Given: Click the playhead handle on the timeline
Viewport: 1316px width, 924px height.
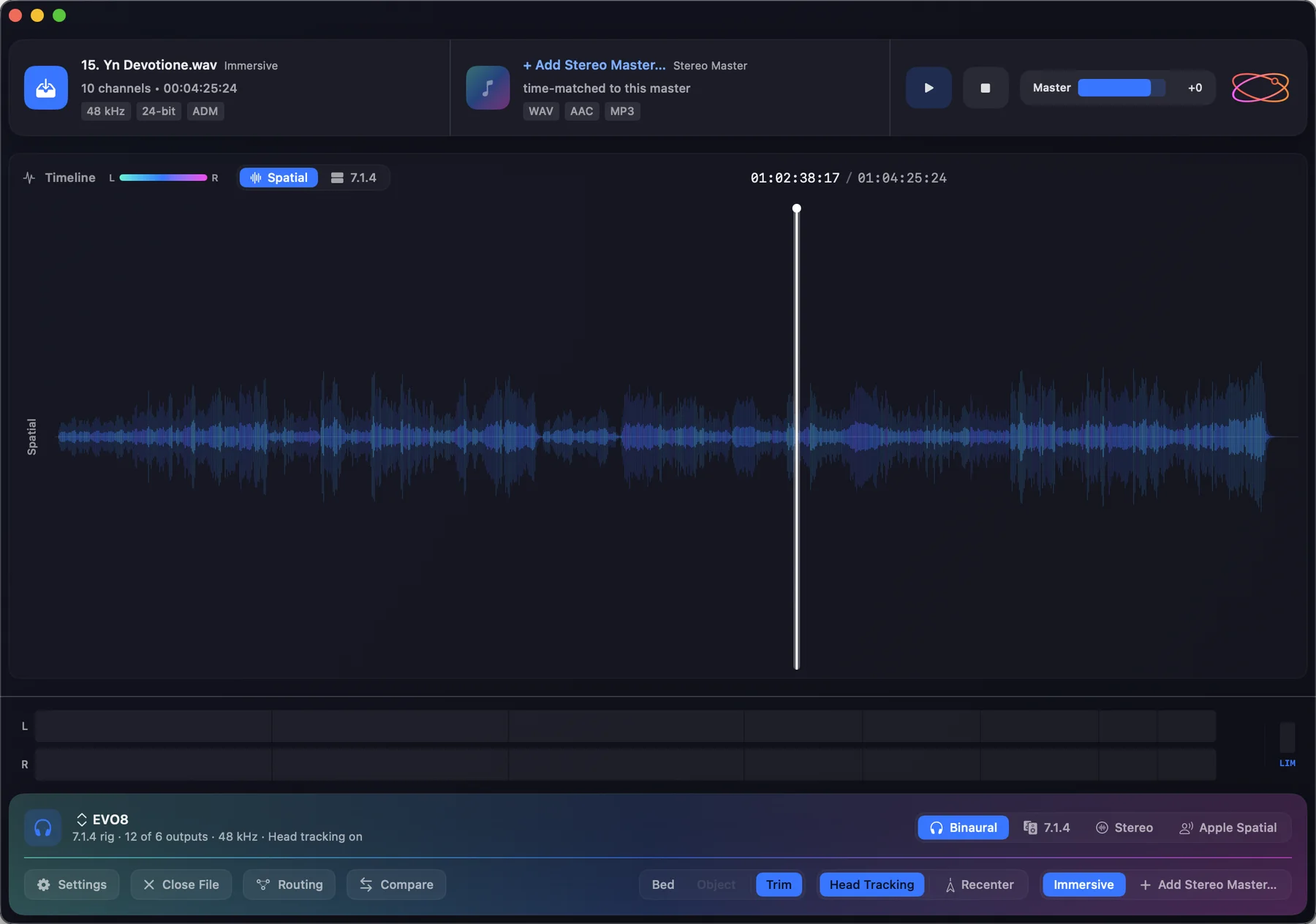Looking at the screenshot, I should click(797, 208).
